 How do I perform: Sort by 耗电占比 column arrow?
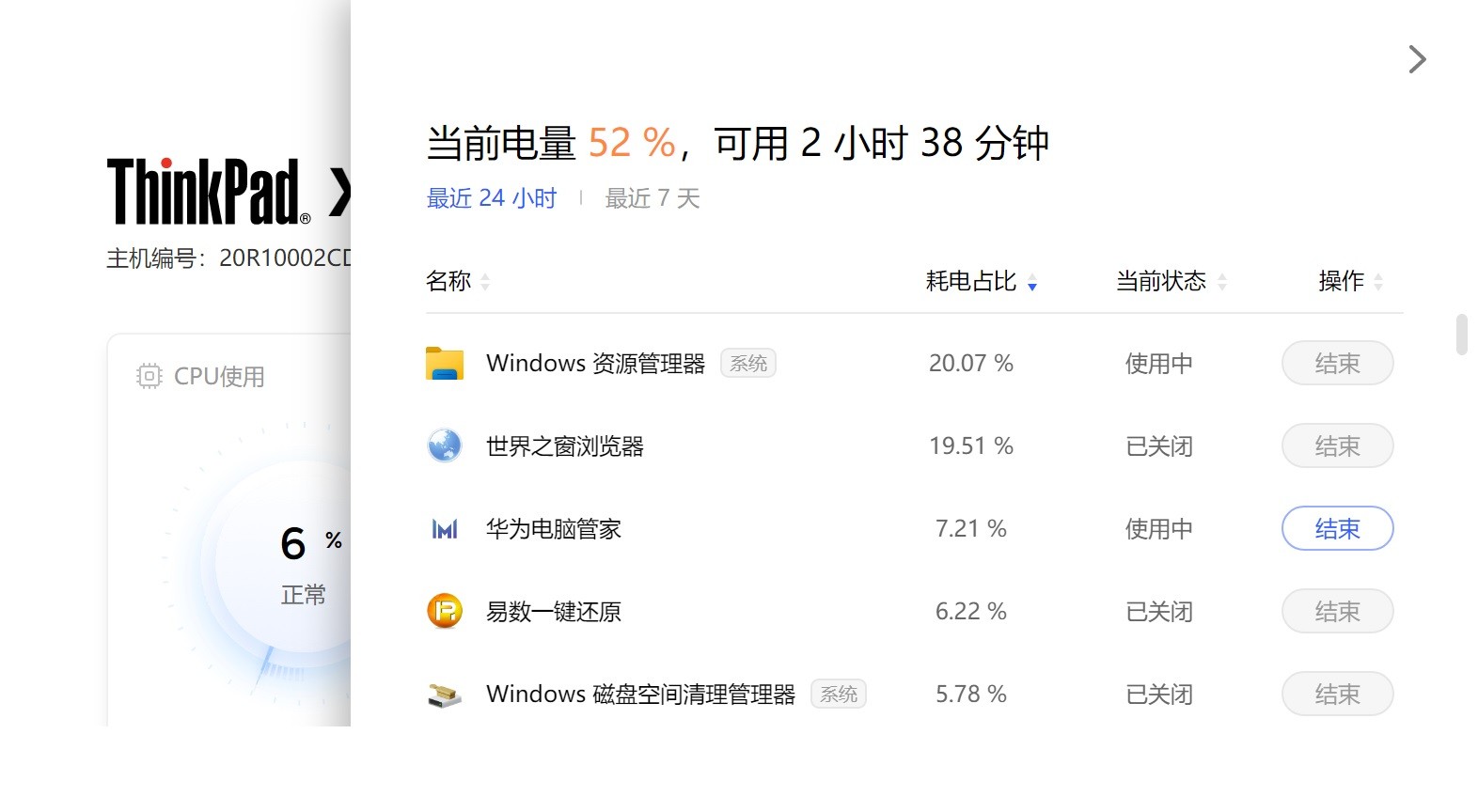pos(1032,282)
